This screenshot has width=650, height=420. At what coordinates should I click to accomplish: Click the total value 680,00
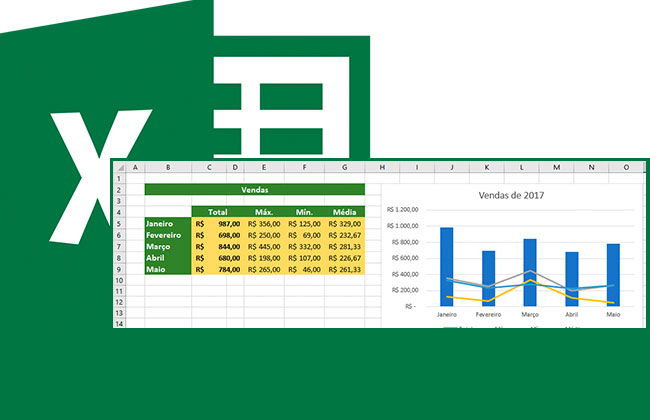point(229,258)
